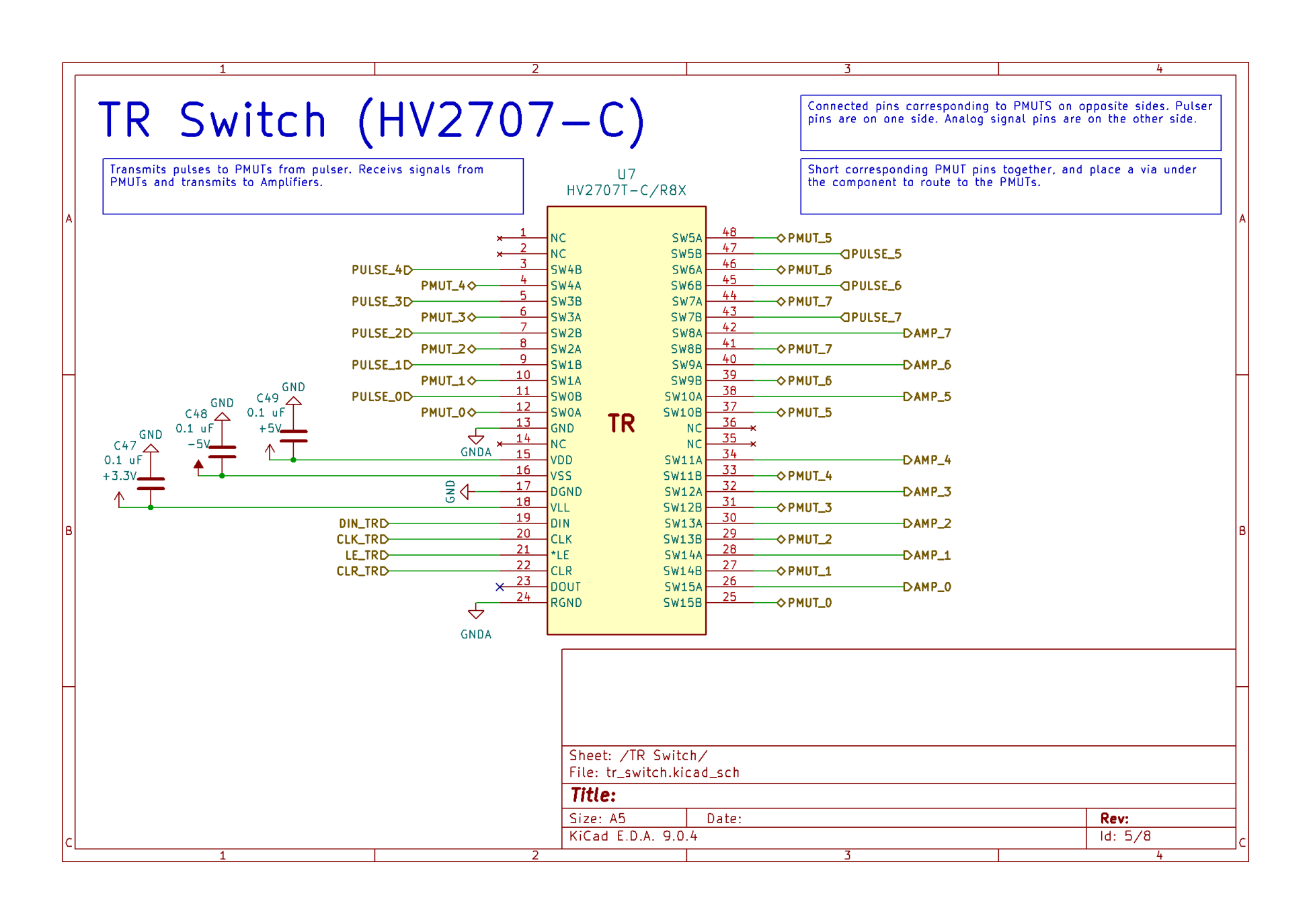This screenshot has height=924, width=1311.
Task: Click the 'Short corresponding PMUT pins' note box
Action: pos(1010,186)
